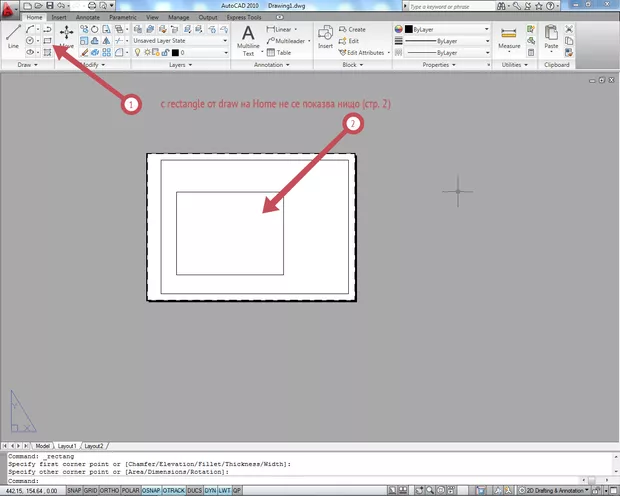Image resolution: width=620 pixels, height=496 pixels.
Task: Select the Erase tool in Modify panel
Action: (x=84, y=52)
